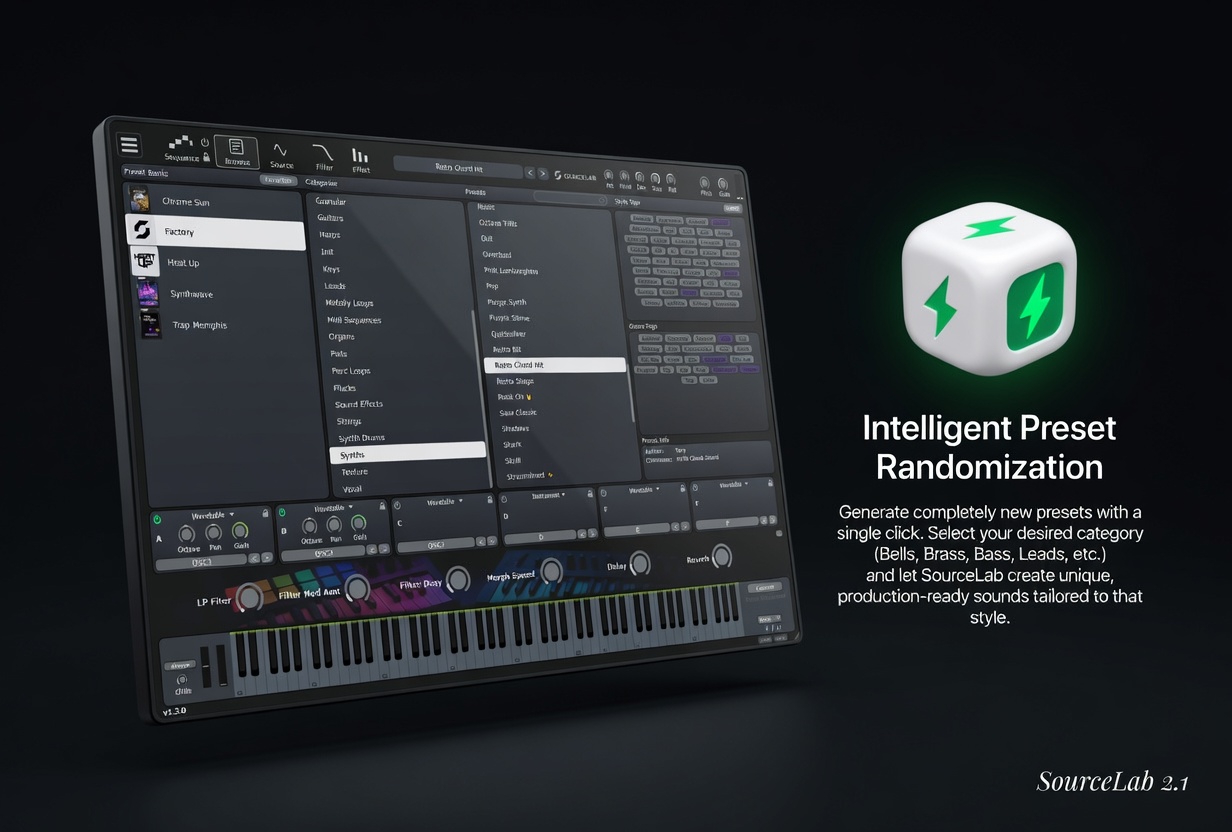Viewport: 1232px width, 832px height.
Task: Toggle oscillator B power button
Action: [284, 511]
